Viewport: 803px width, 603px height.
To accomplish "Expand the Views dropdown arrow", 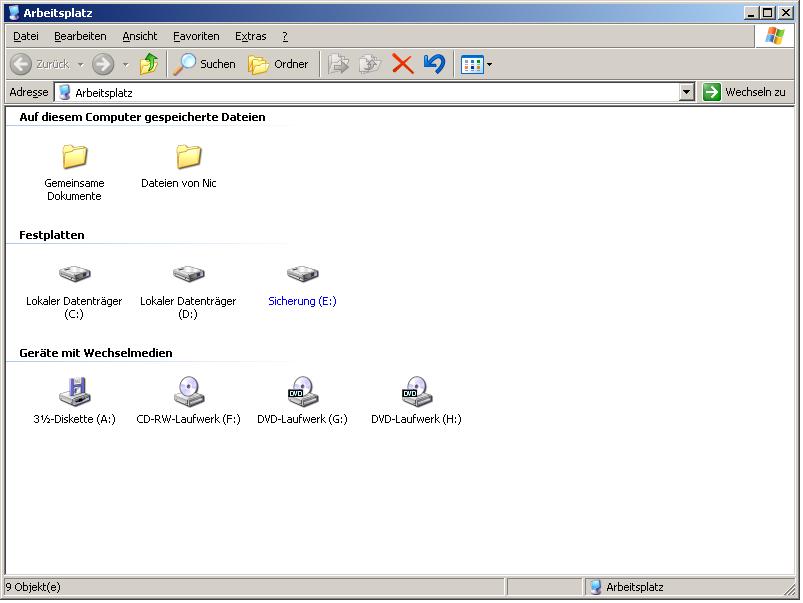I will pos(490,65).
